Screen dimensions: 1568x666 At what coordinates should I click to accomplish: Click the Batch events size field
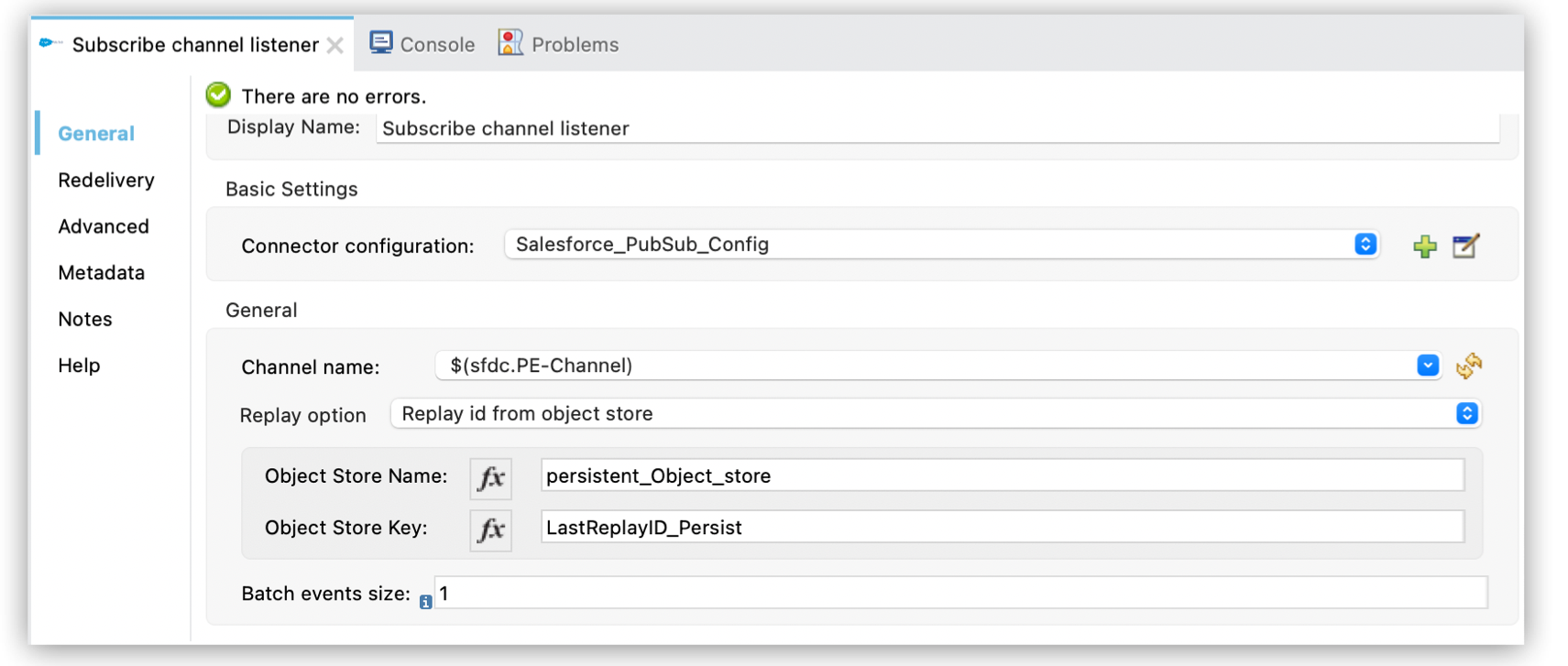pyautogui.click(x=960, y=593)
